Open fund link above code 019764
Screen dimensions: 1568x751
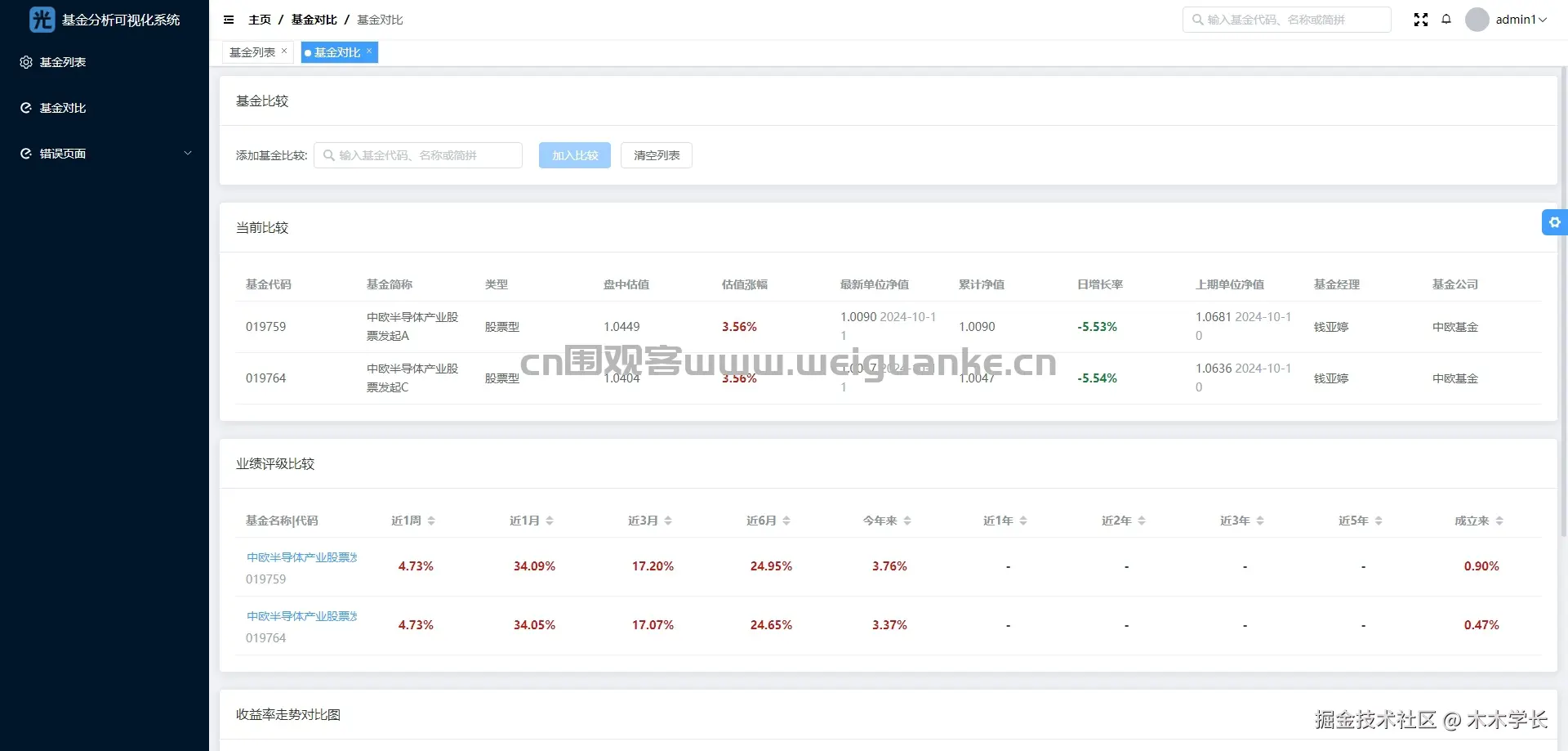pyautogui.click(x=302, y=616)
